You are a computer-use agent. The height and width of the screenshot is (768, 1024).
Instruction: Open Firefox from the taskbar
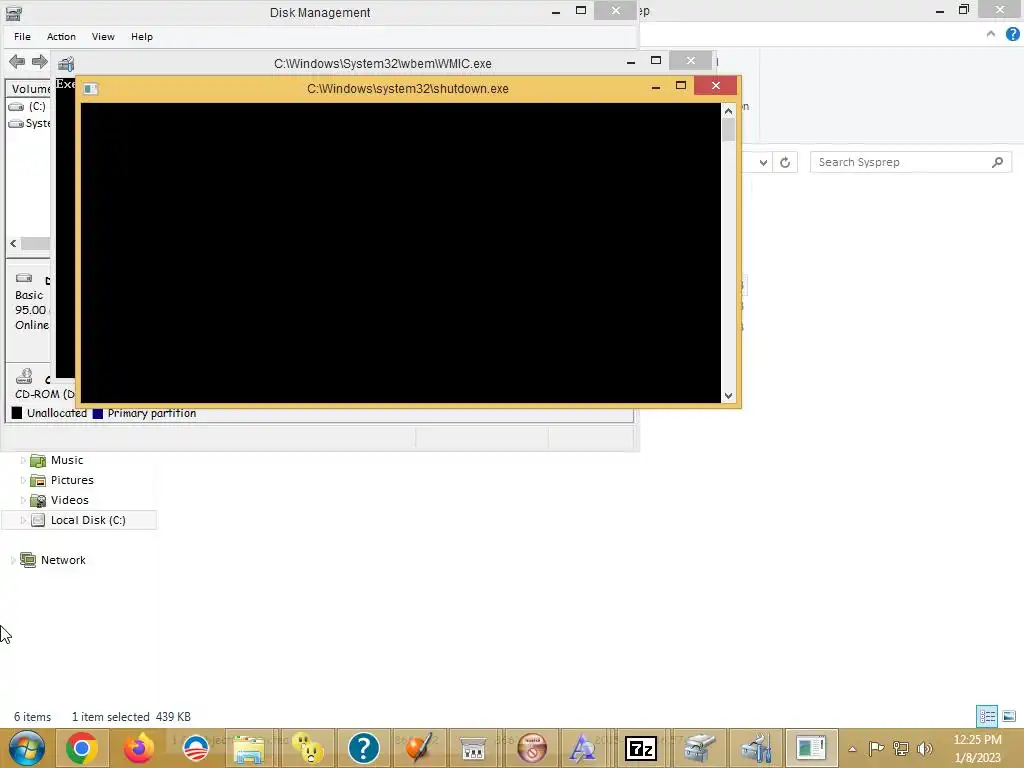[x=138, y=748]
